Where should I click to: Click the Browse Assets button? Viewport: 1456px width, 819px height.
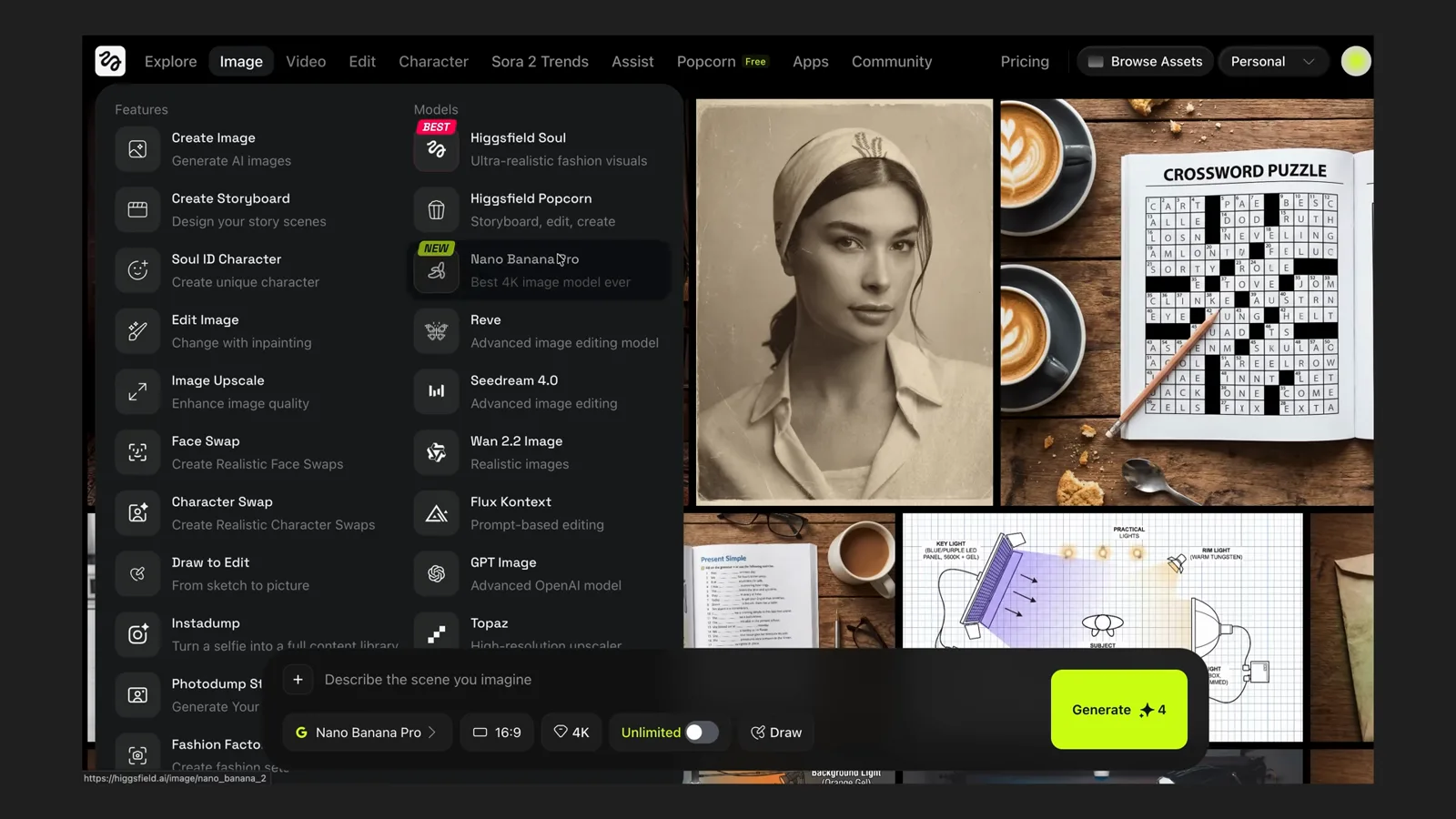pos(1145,61)
